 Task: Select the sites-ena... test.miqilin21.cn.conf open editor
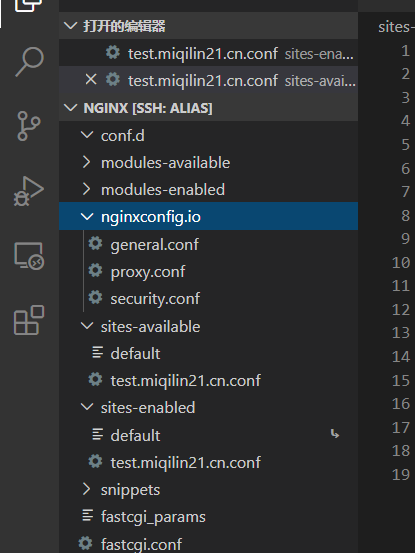pos(208,53)
